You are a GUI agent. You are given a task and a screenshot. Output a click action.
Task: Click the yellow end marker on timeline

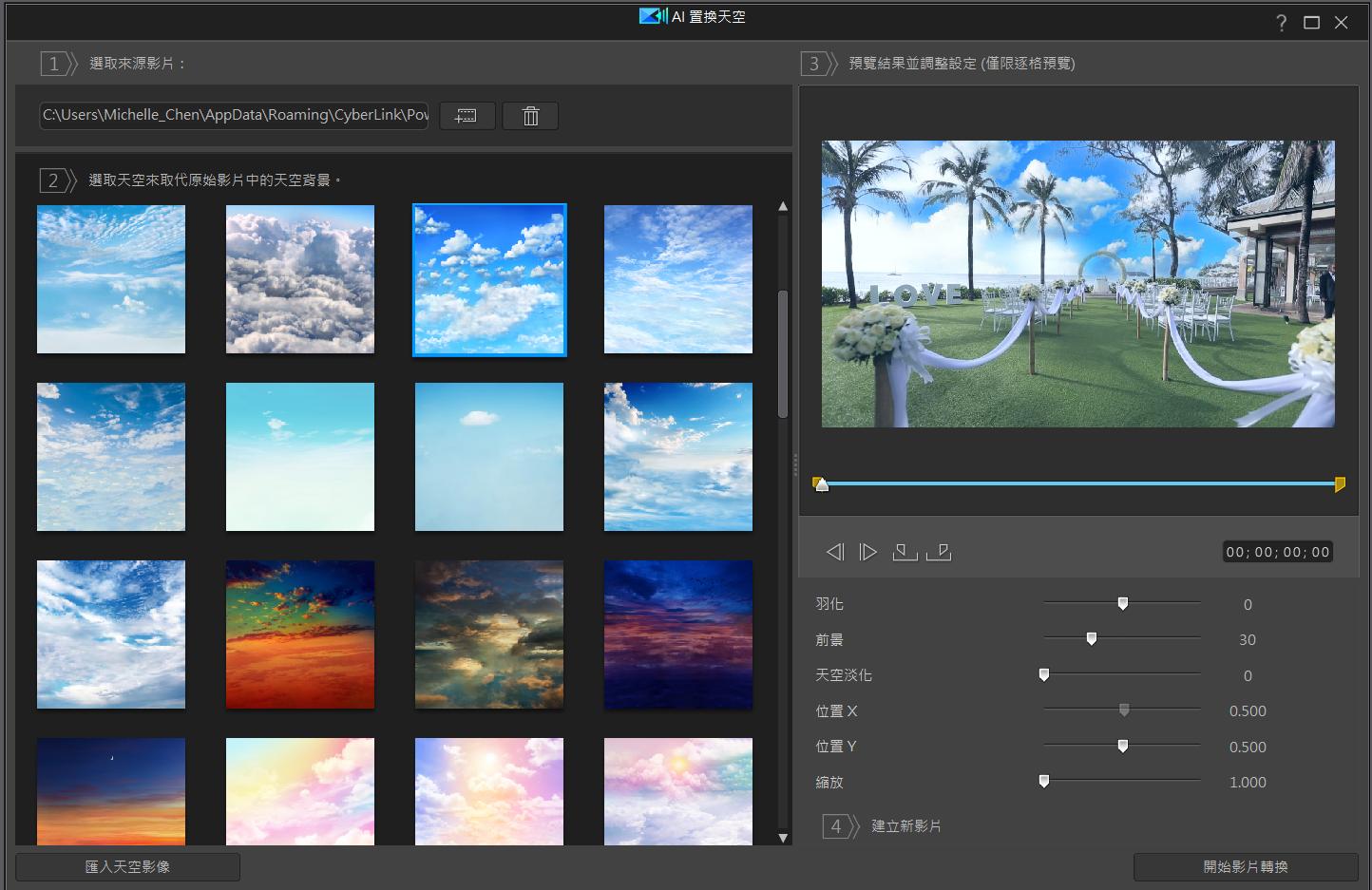coord(1340,484)
